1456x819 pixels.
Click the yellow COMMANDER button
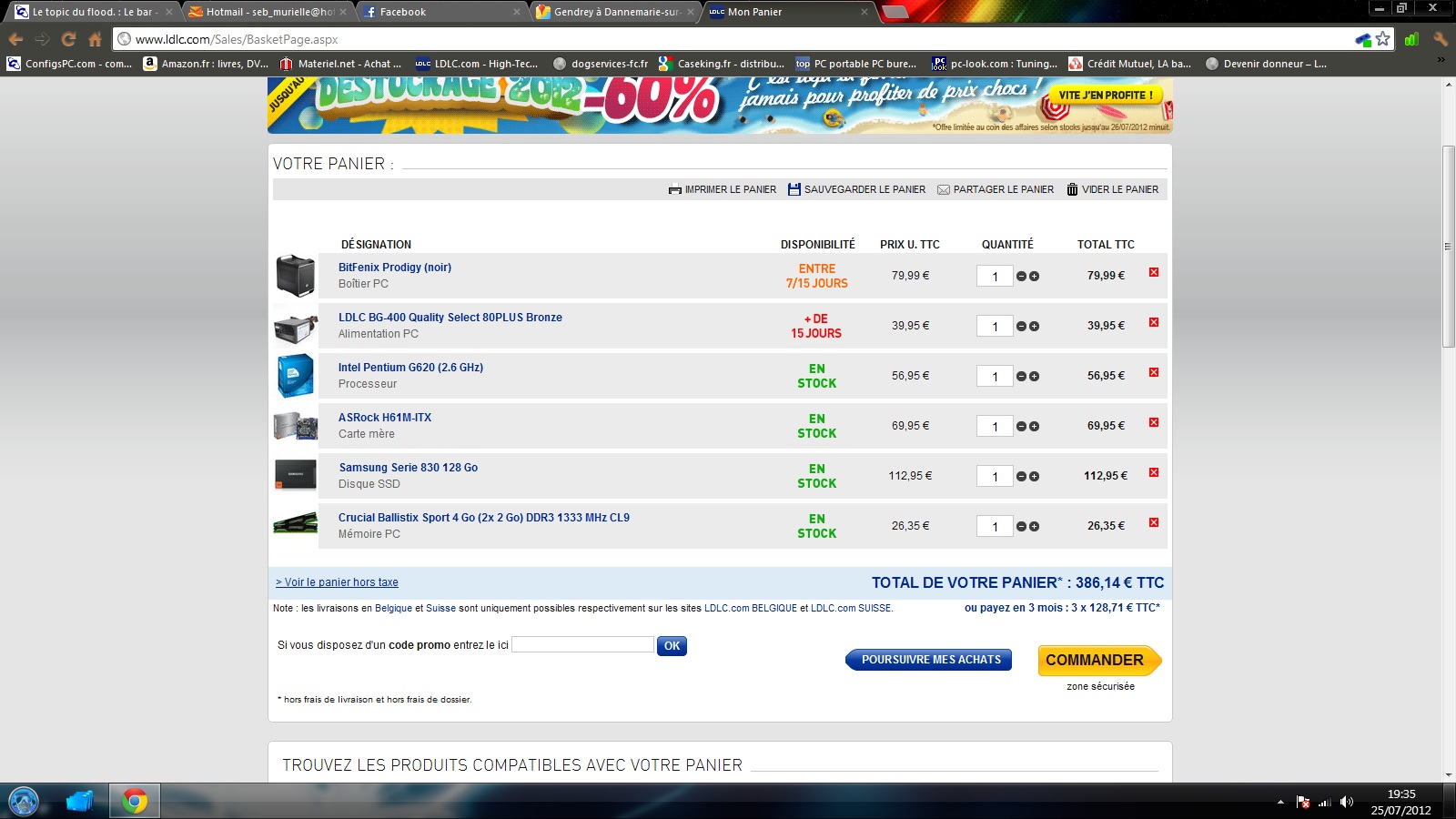click(x=1096, y=660)
